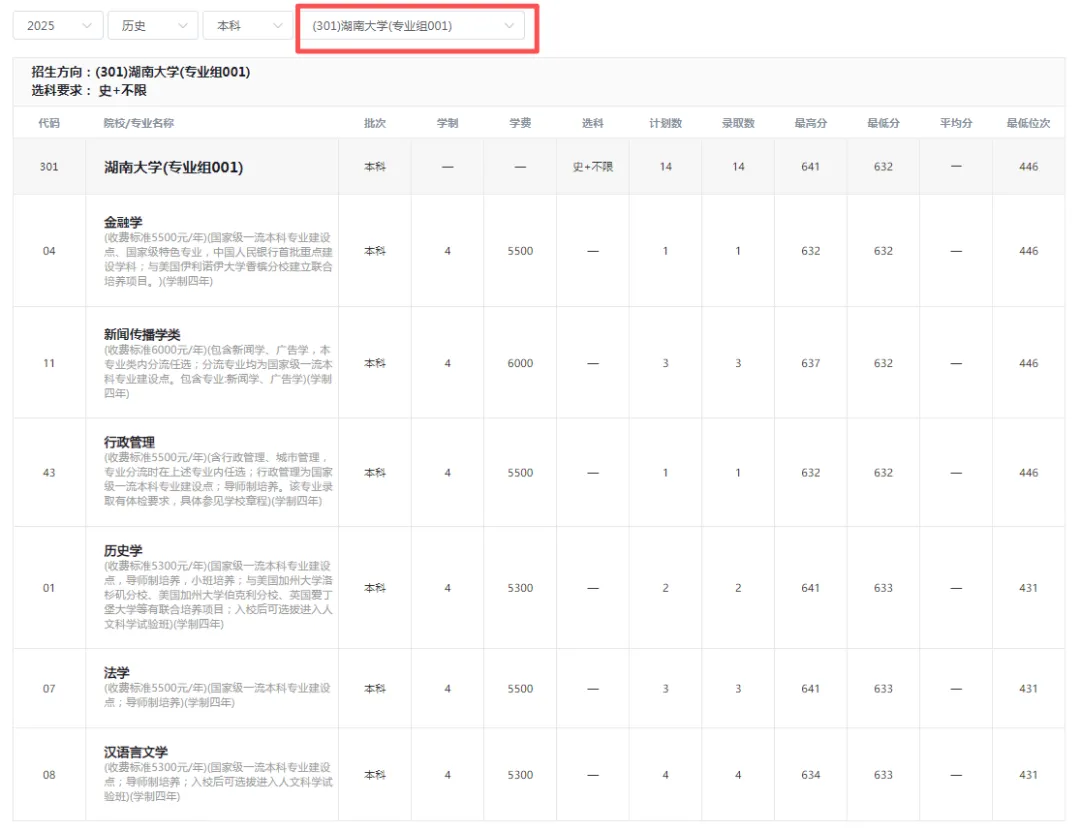Click the 平均分 column header
The height and width of the screenshot is (832, 1080).
[956, 123]
